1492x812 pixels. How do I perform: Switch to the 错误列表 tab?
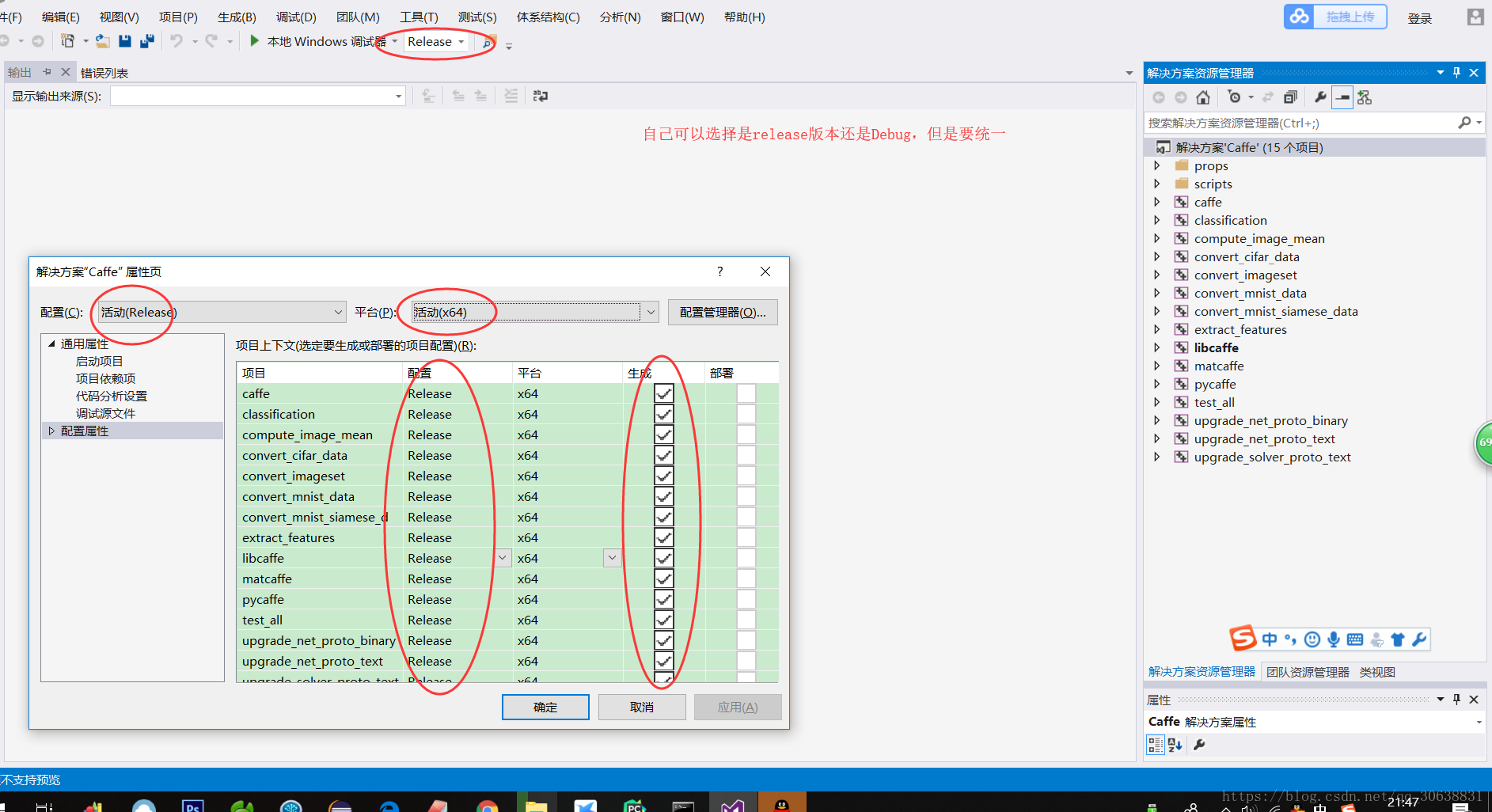[x=104, y=73]
